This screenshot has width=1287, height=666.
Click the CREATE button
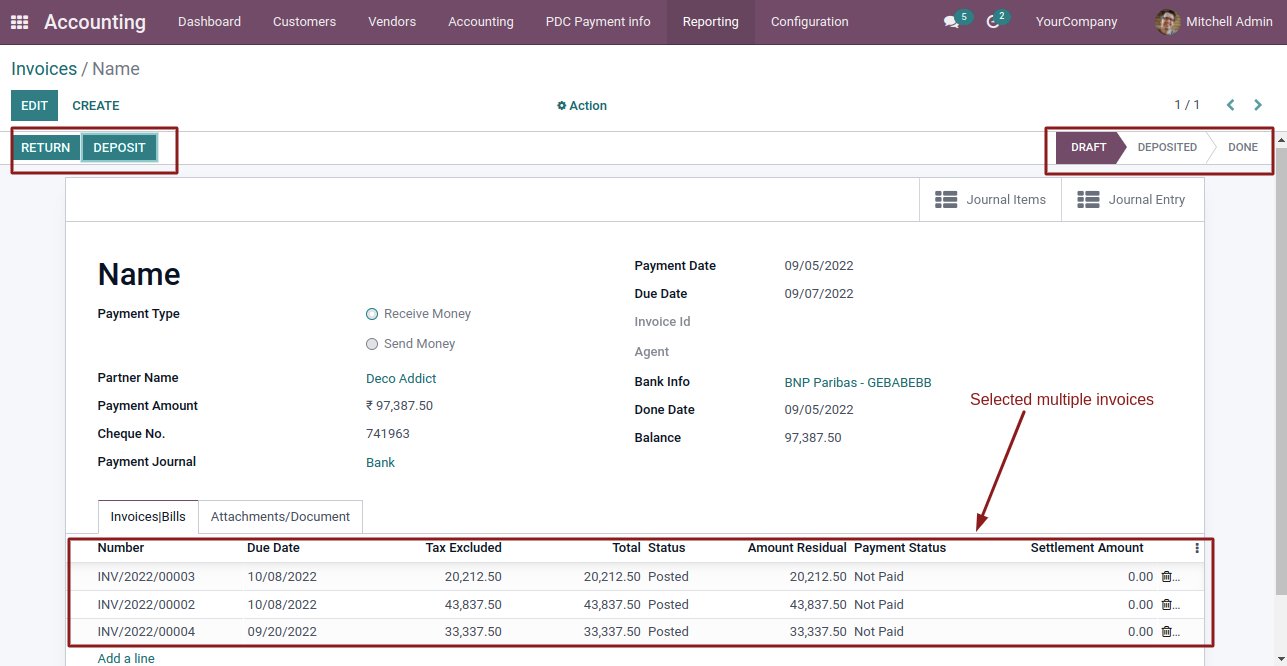pyautogui.click(x=96, y=106)
